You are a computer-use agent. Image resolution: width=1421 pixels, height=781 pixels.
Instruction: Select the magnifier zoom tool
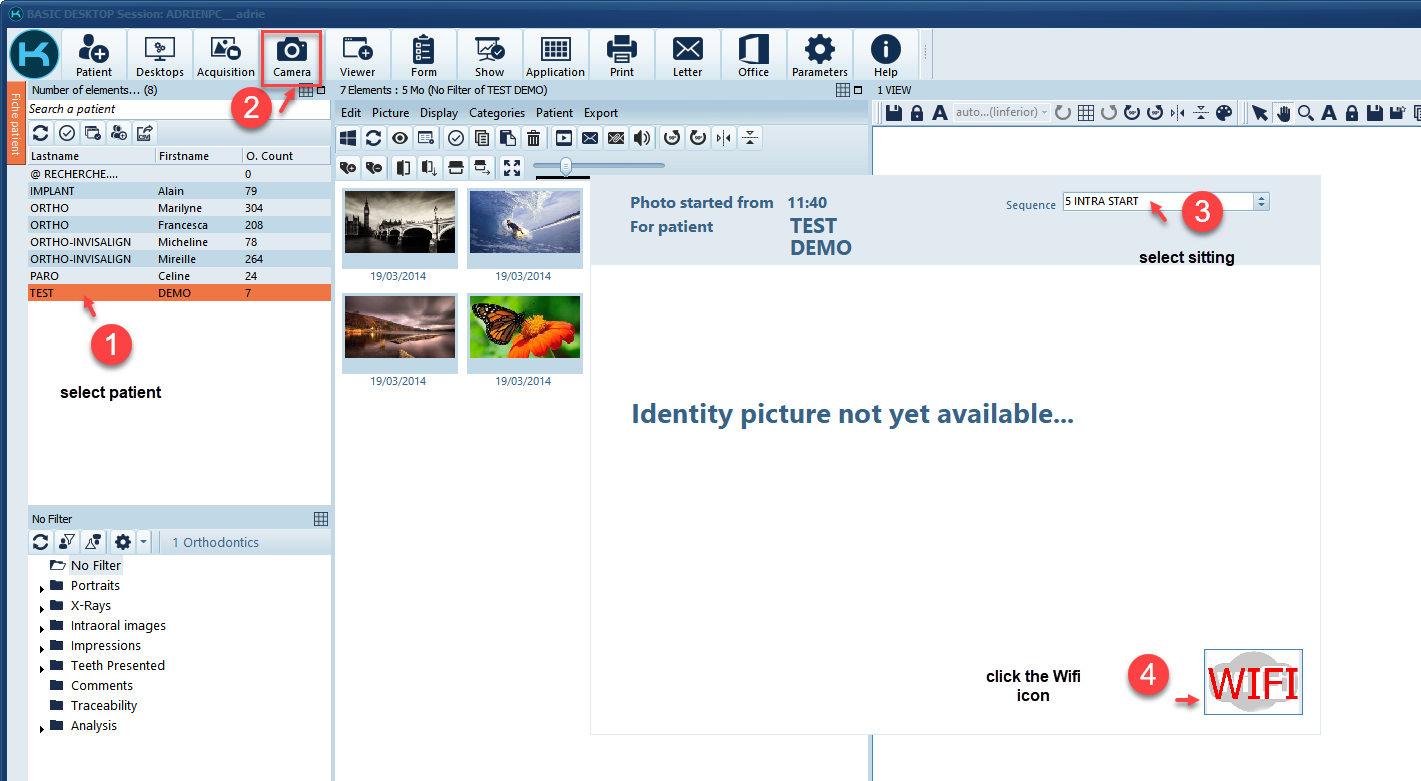[1305, 113]
